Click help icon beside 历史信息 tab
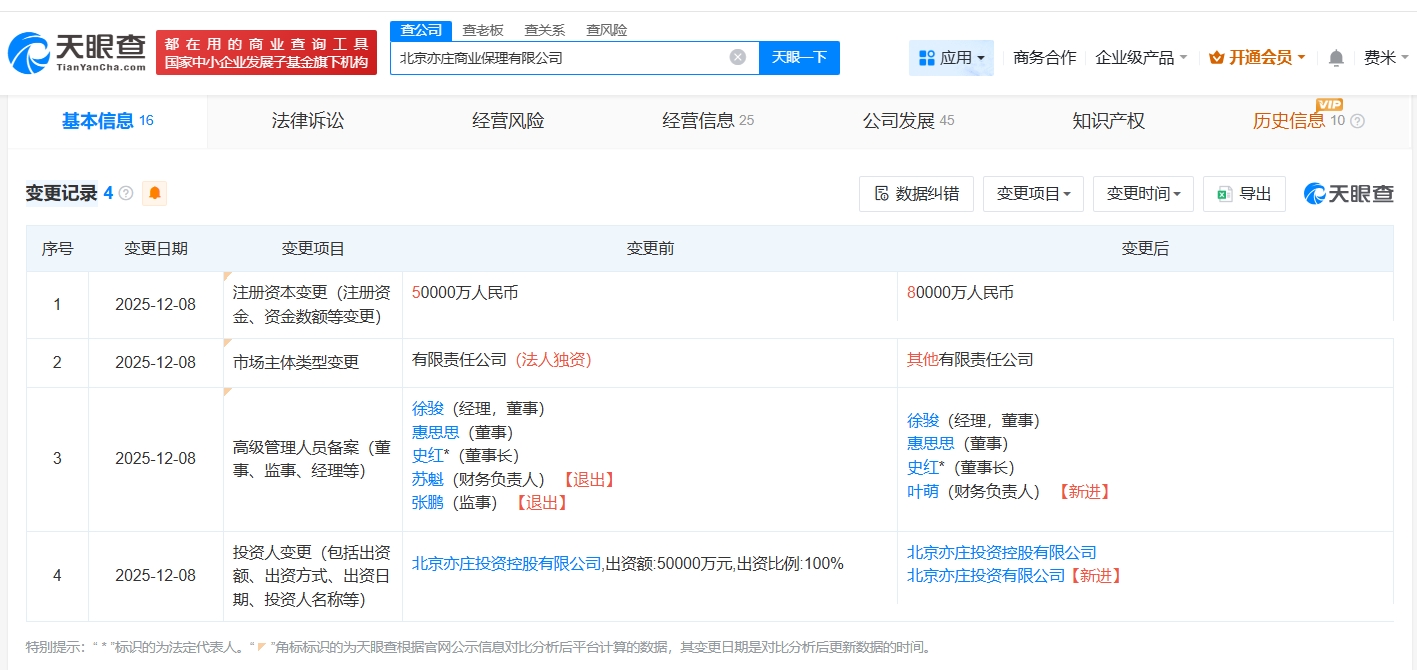 (1357, 122)
